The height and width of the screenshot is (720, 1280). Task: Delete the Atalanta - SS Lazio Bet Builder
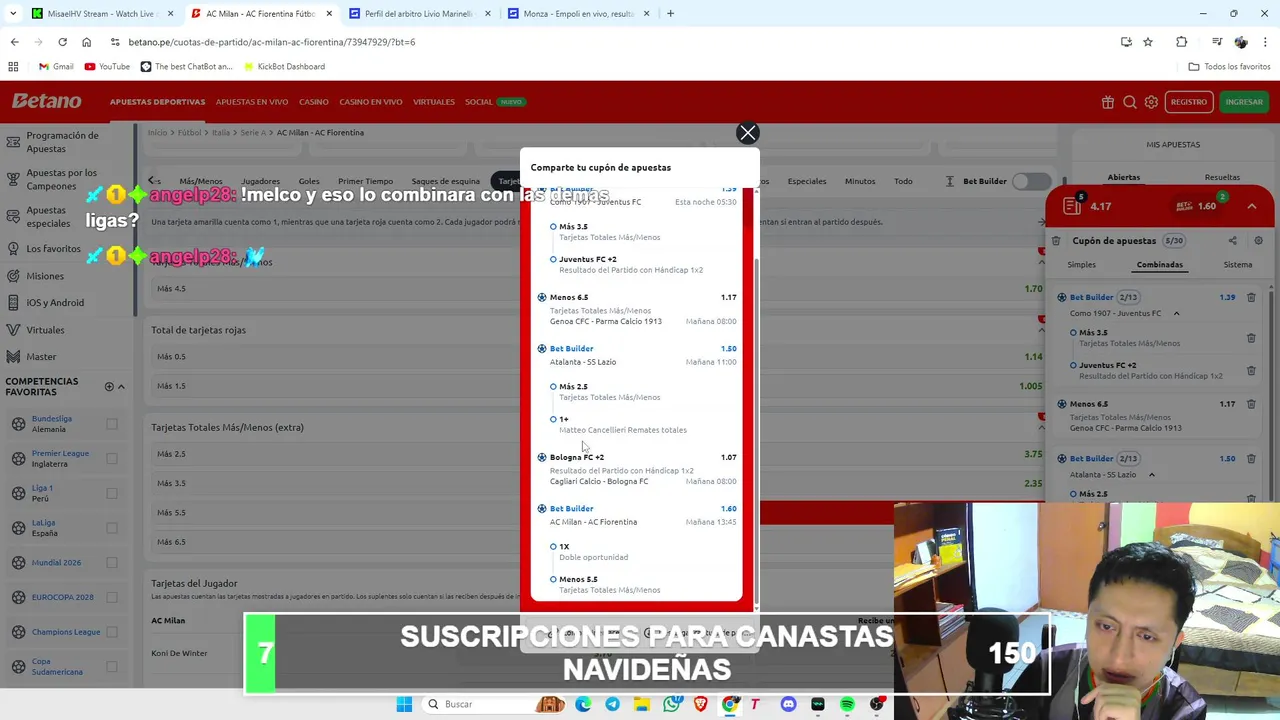[1251, 458]
